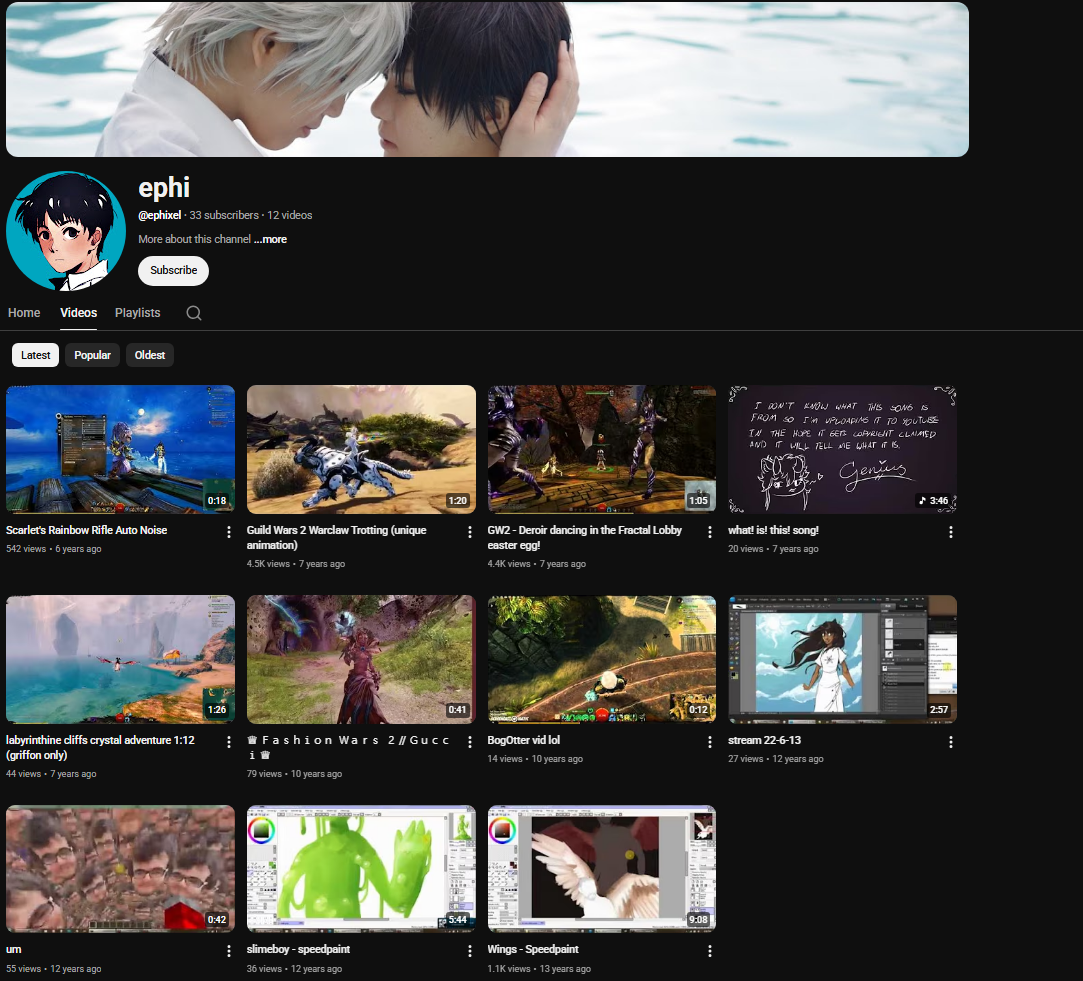The height and width of the screenshot is (981, 1083).
Task: Open options menu for Fashion Wars 2 Gucci
Action: [x=470, y=742]
